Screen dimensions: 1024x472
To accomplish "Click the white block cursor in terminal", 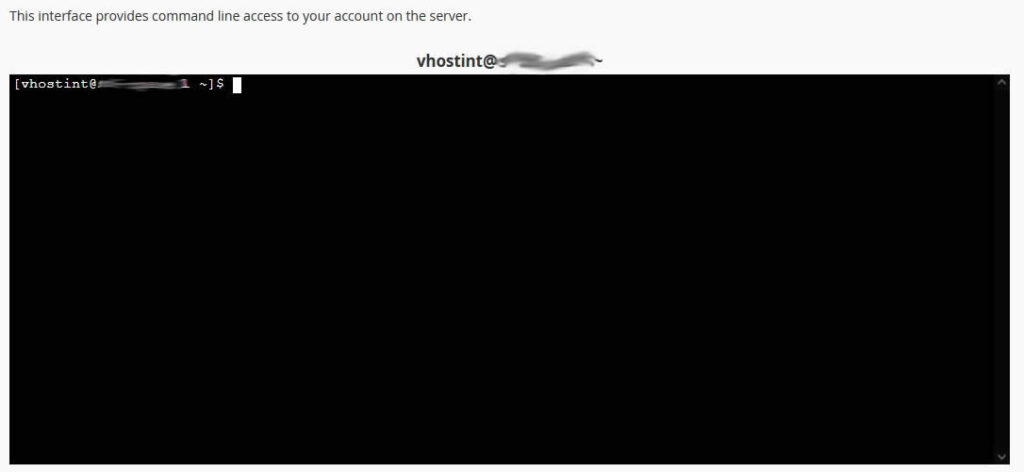I will click(237, 85).
